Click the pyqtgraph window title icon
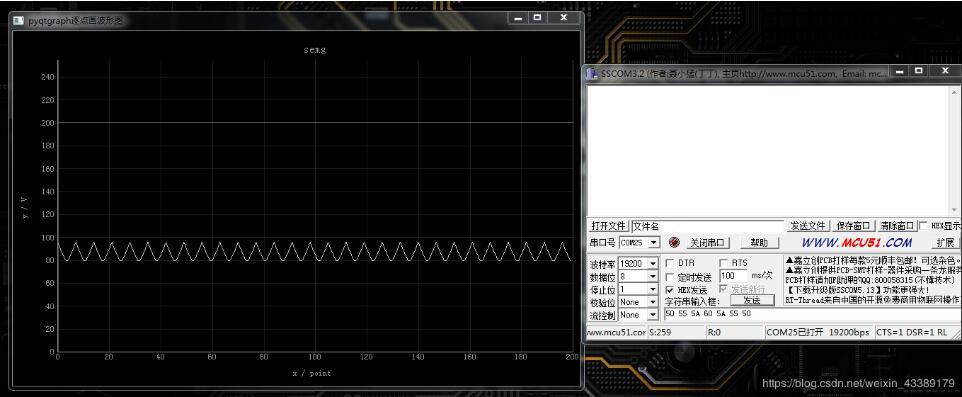Image resolution: width=962 pixels, height=397 pixels. (19, 20)
